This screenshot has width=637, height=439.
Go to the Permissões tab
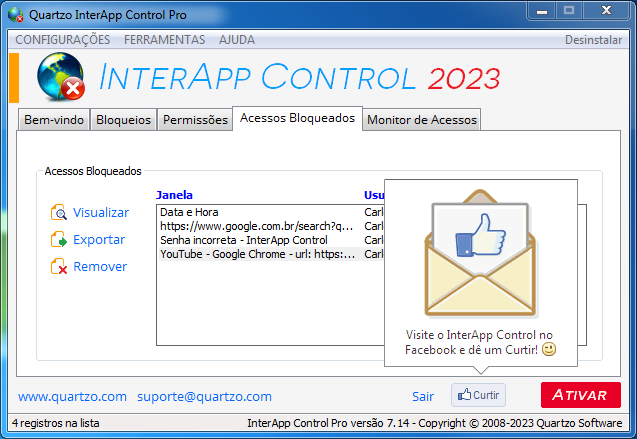(195, 120)
